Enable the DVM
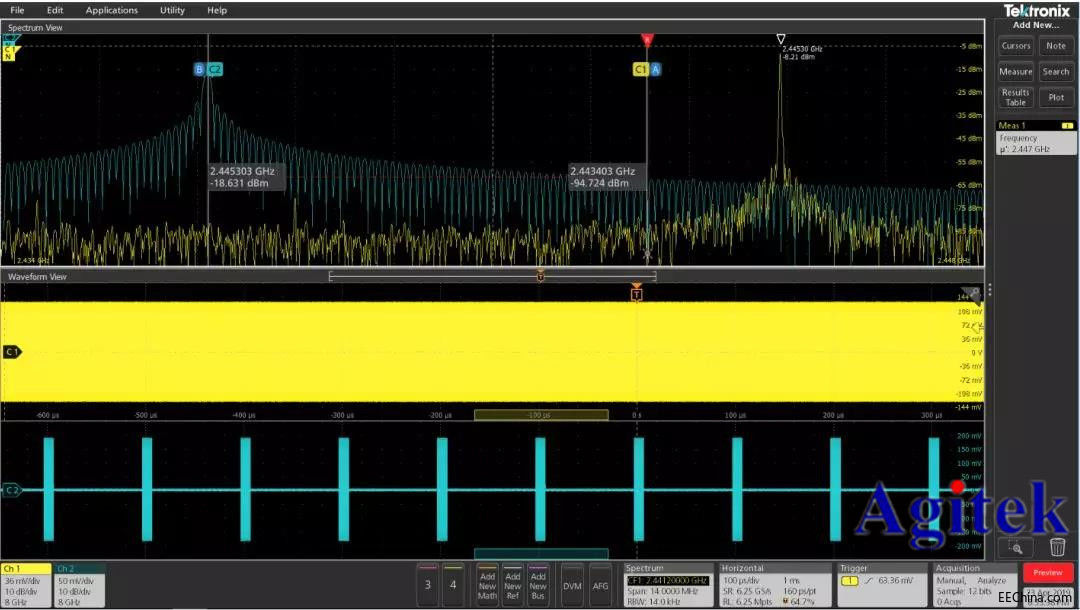The image size is (1080, 610). click(x=572, y=585)
